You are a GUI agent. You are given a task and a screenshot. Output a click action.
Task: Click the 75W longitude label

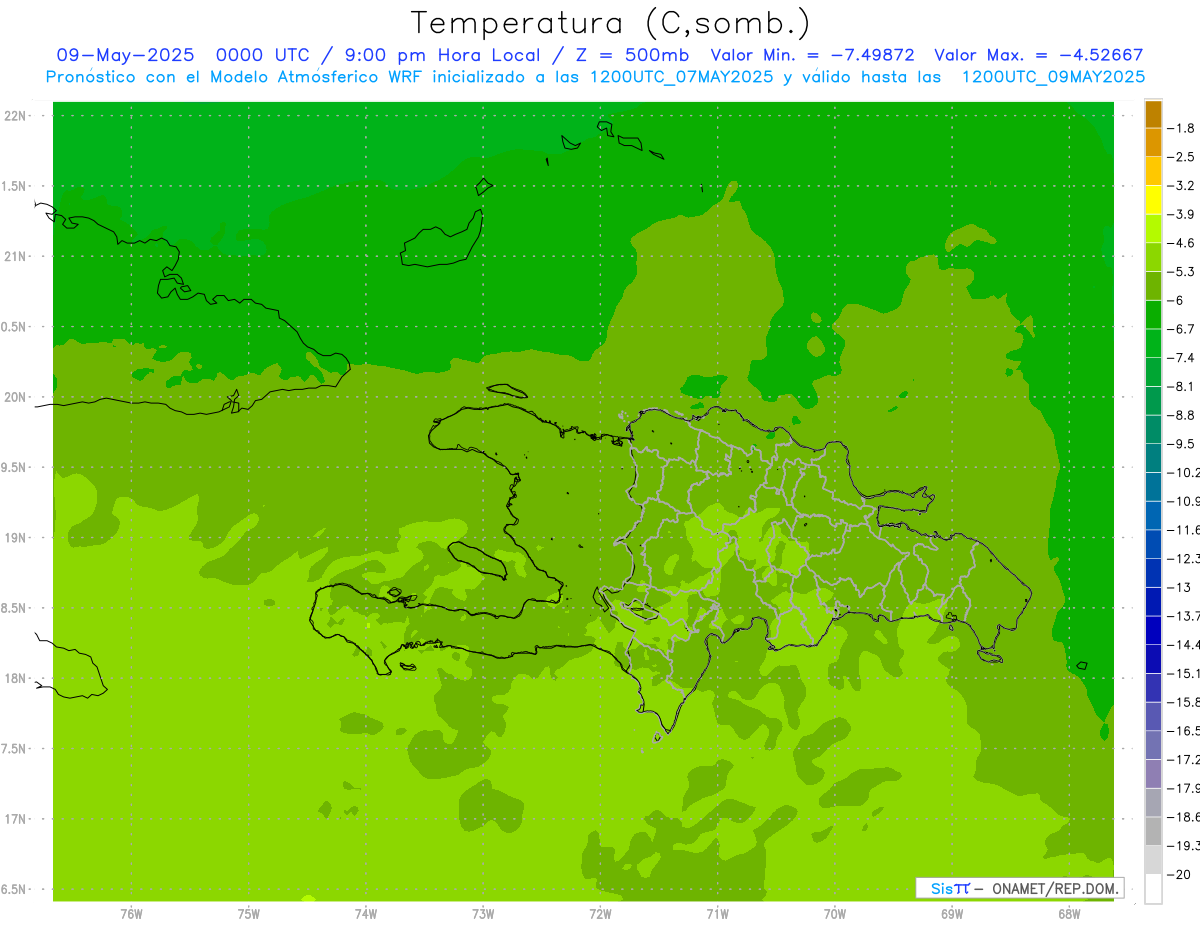[249, 914]
